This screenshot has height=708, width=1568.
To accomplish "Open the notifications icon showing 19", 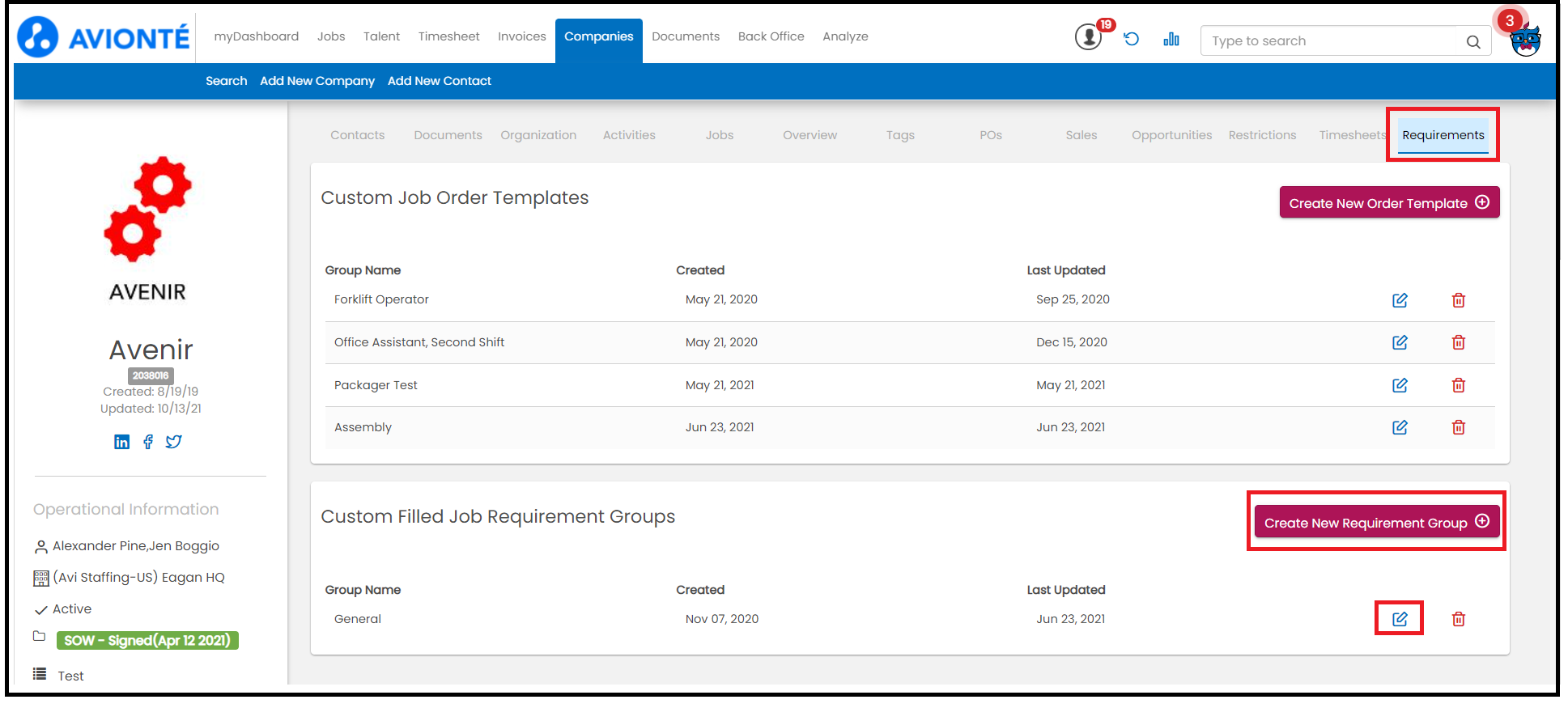I will (x=1089, y=37).
